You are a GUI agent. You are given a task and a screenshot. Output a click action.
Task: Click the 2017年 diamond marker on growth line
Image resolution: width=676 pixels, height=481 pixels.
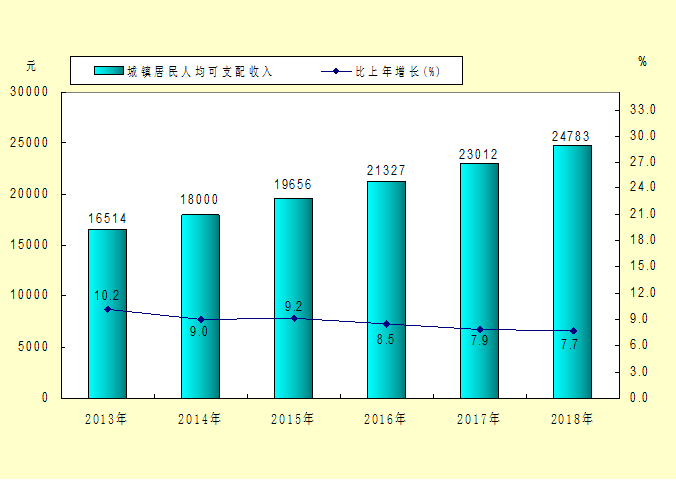[480, 330]
